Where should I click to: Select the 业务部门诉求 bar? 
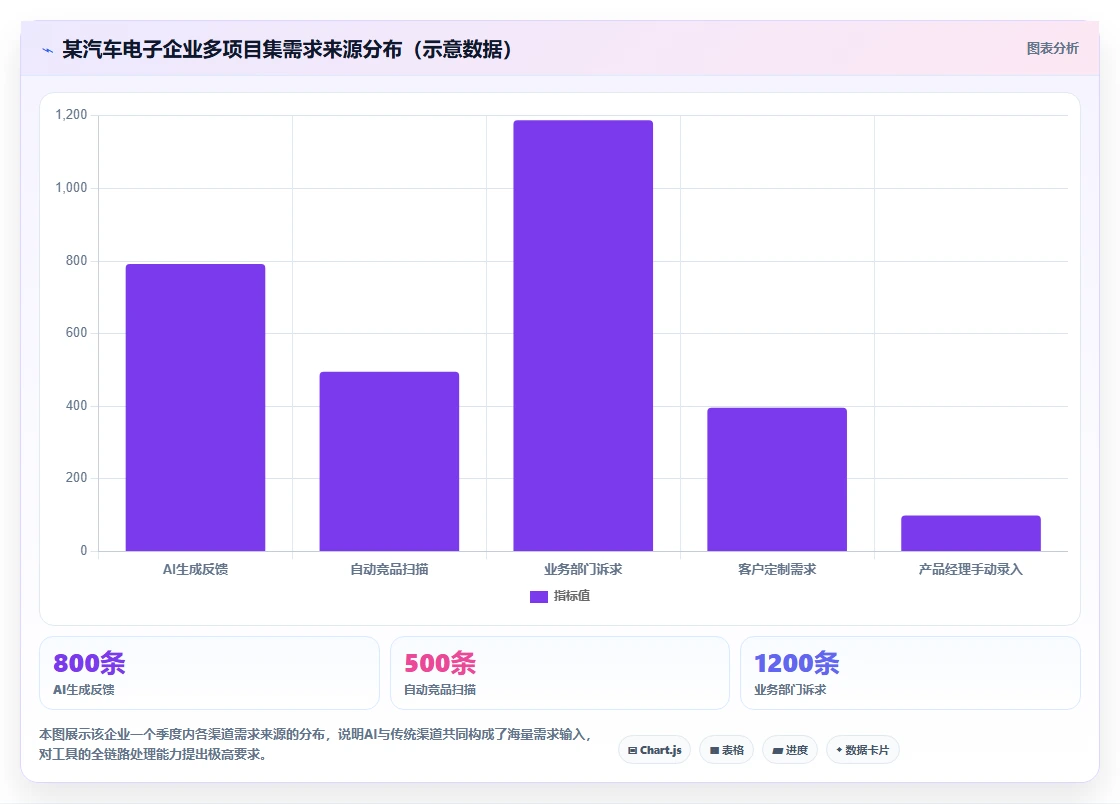coord(583,336)
